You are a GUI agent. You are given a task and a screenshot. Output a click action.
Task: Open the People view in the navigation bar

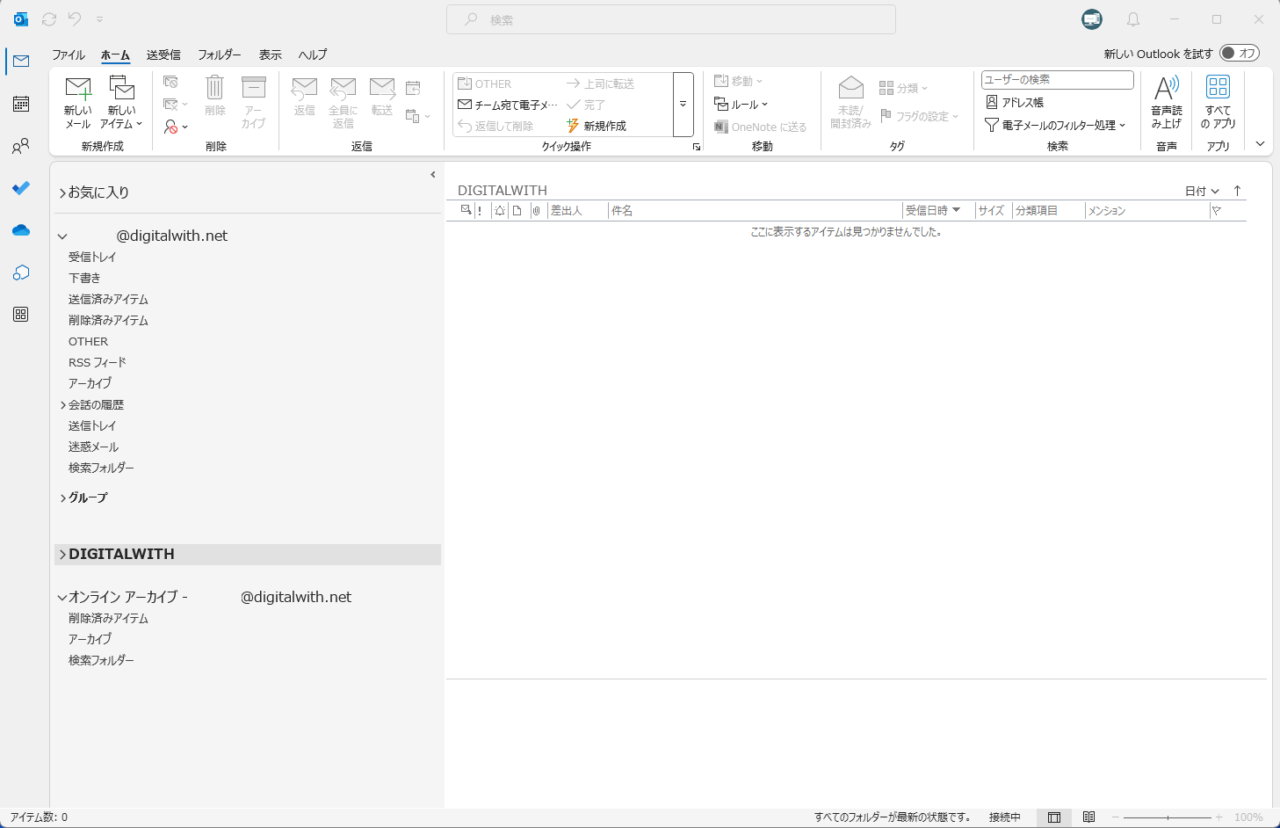(x=20, y=145)
